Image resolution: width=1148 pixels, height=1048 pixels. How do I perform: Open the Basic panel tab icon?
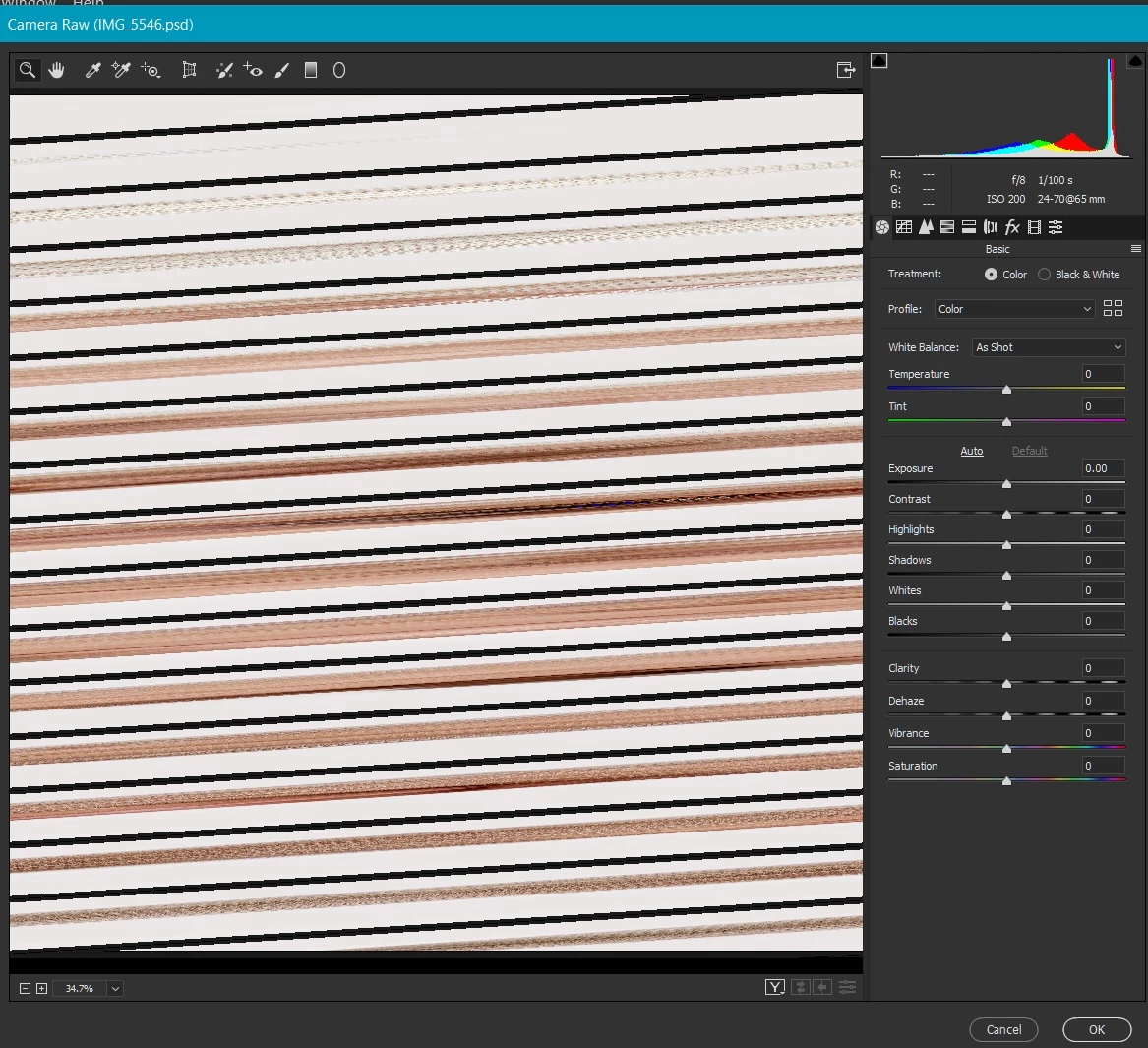coord(882,227)
